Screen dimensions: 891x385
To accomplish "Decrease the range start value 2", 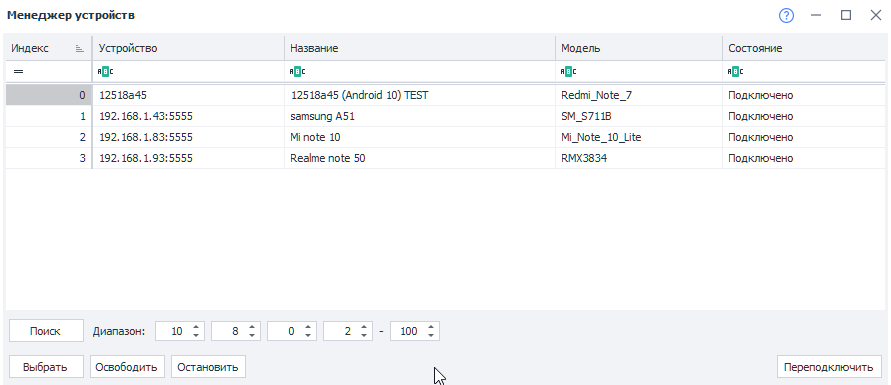I will point(364,335).
